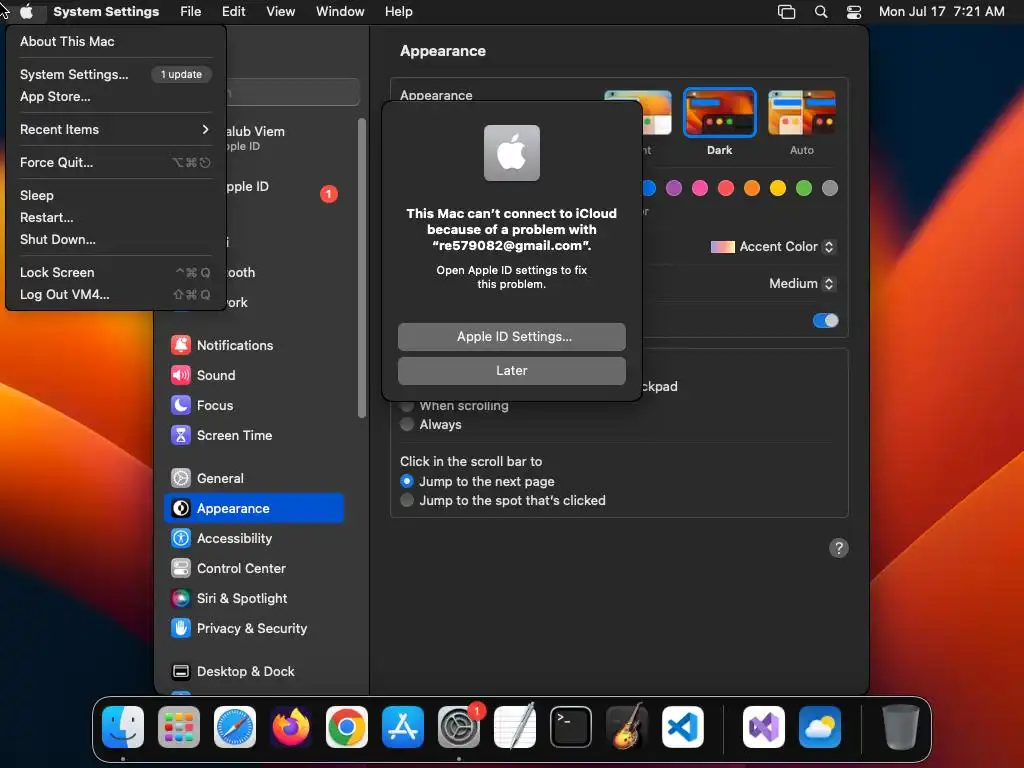The height and width of the screenshot is (768, 1024).
Task: Open the cloud weather app in Dock
Action: click(820, 727)
